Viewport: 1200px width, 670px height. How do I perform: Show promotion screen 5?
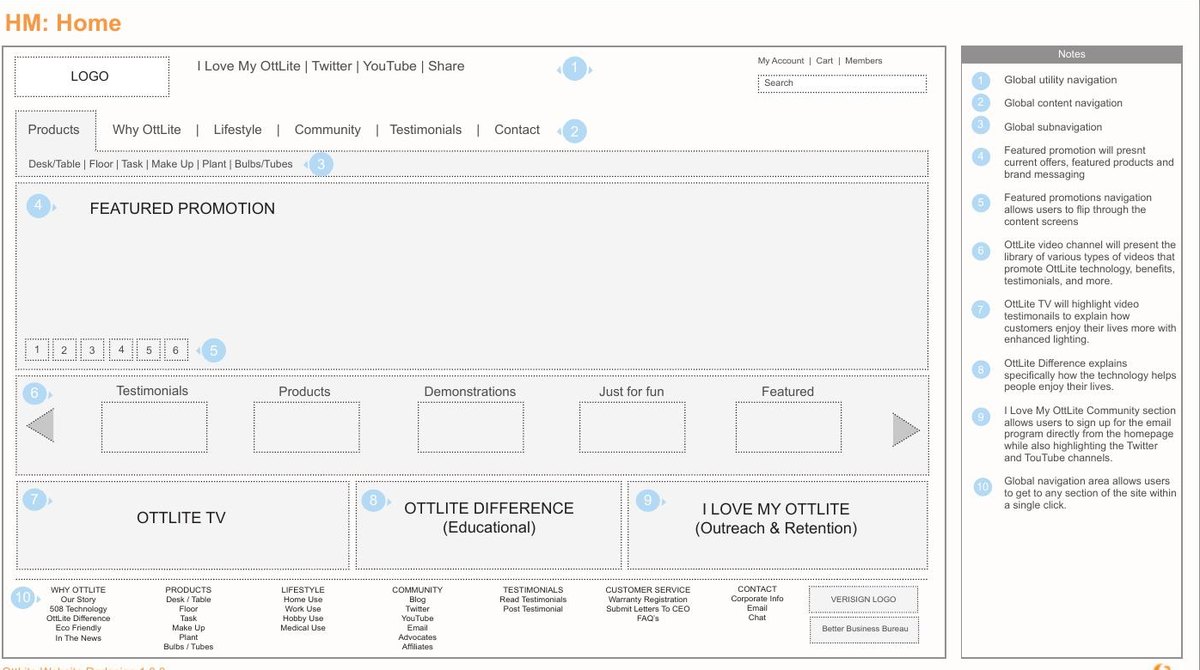(149, 350)
